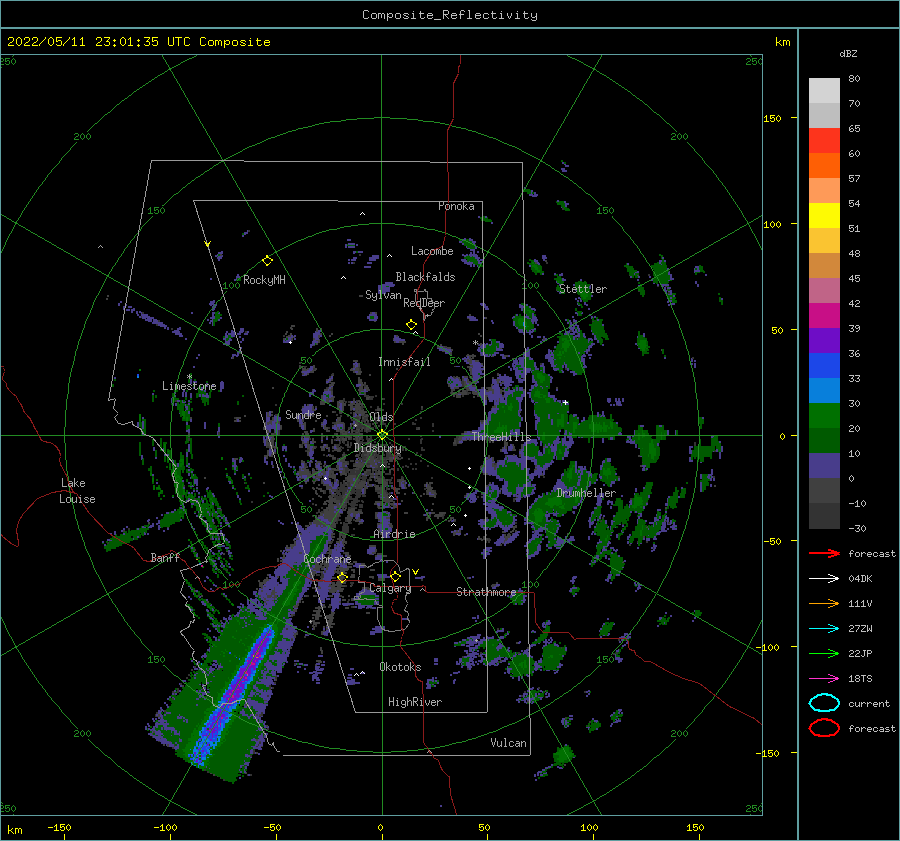Click the 80 value on dBZ scale
900x841 pixels.
[x=854, y=79]
